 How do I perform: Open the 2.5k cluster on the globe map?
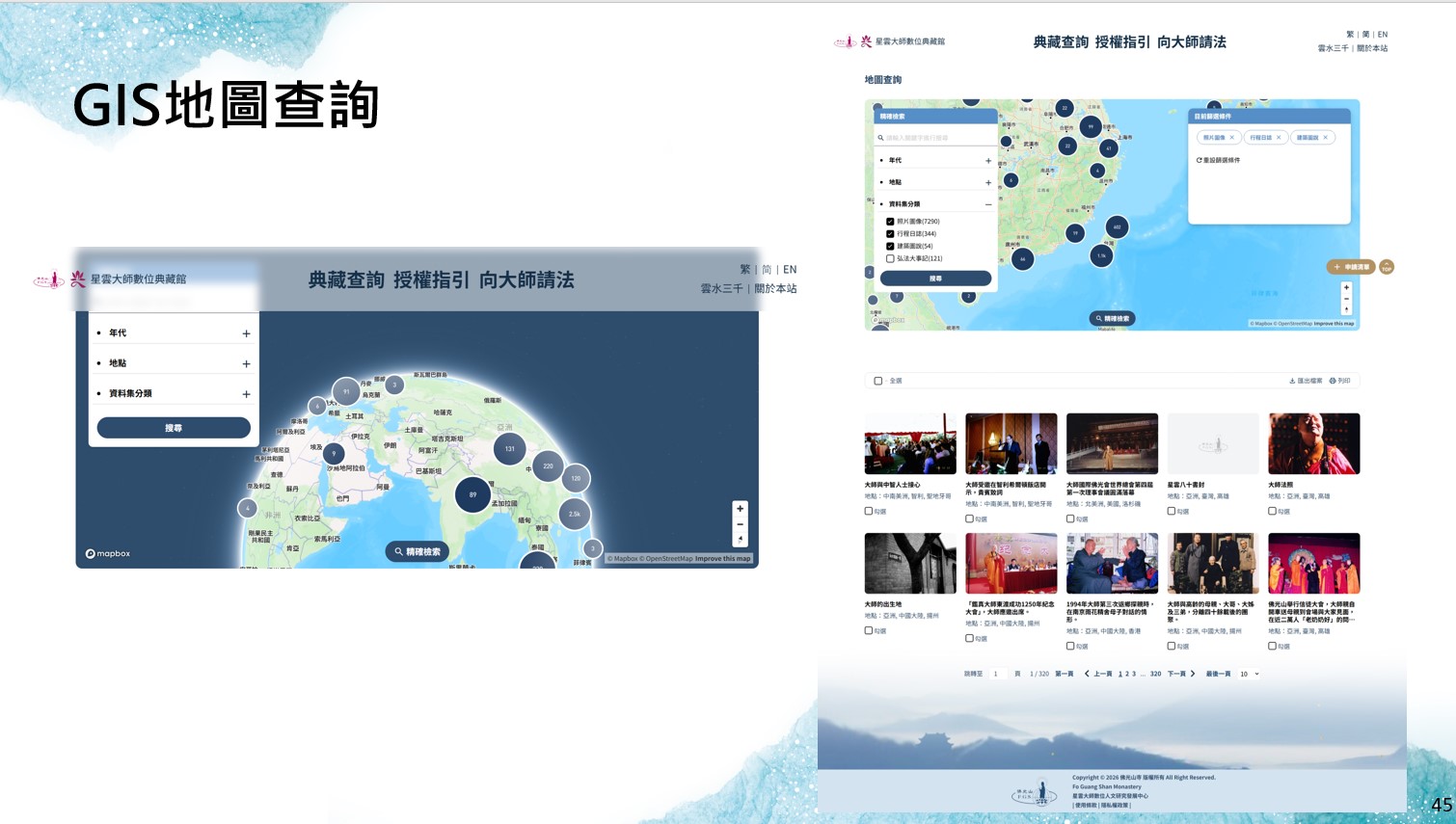click(x=574, y=514)
